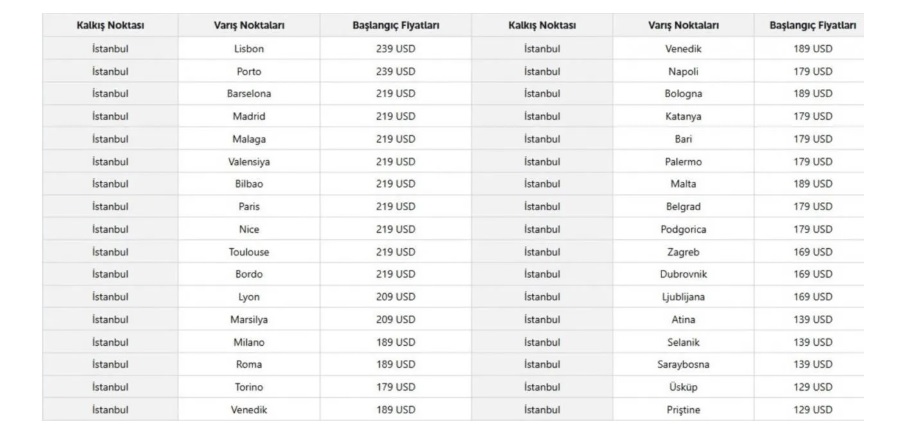Viewport: 914px width, 437px height.
Task: Click the Paris destination cell
Action: tap(249, 207)
